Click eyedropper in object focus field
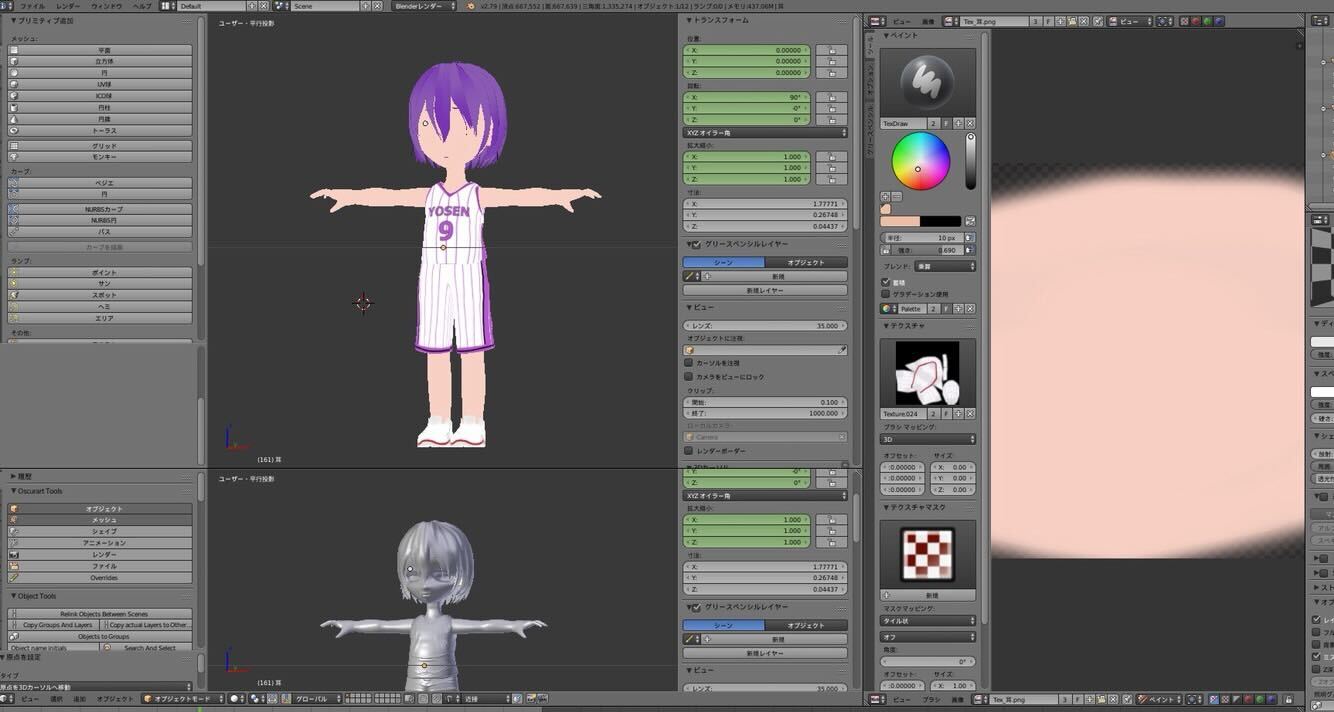Image resolution: width=1334 pixels, height=712 pixels. tap(842, 351)
